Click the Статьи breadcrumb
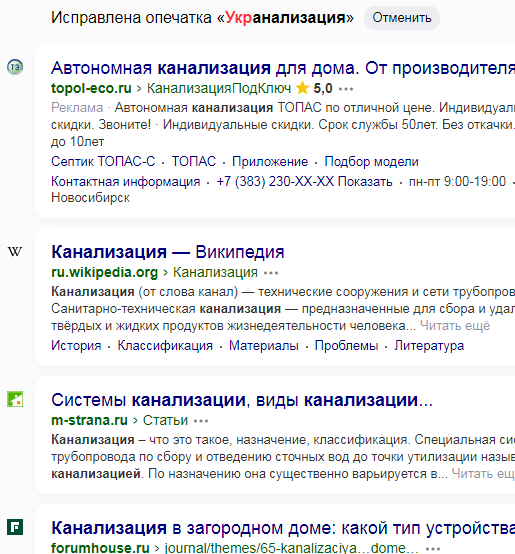This screenshot has height=554, width=515. pos(165,420)
